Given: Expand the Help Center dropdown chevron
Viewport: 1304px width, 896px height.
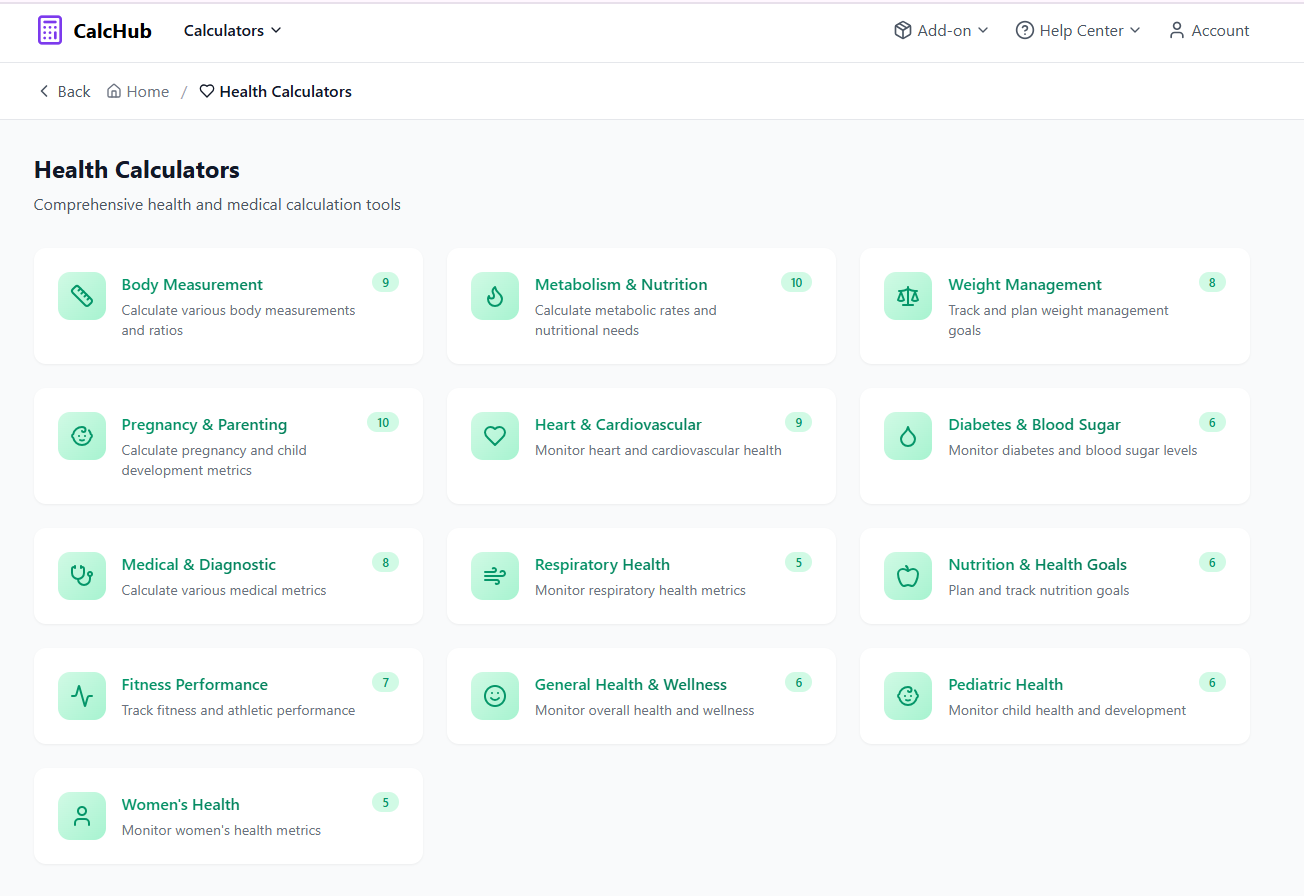Looking at the screenshot, I should (1135, 30).
